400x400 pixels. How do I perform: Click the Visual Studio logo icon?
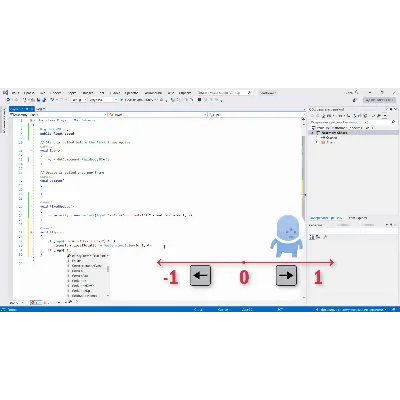click(x=5, y=93)
